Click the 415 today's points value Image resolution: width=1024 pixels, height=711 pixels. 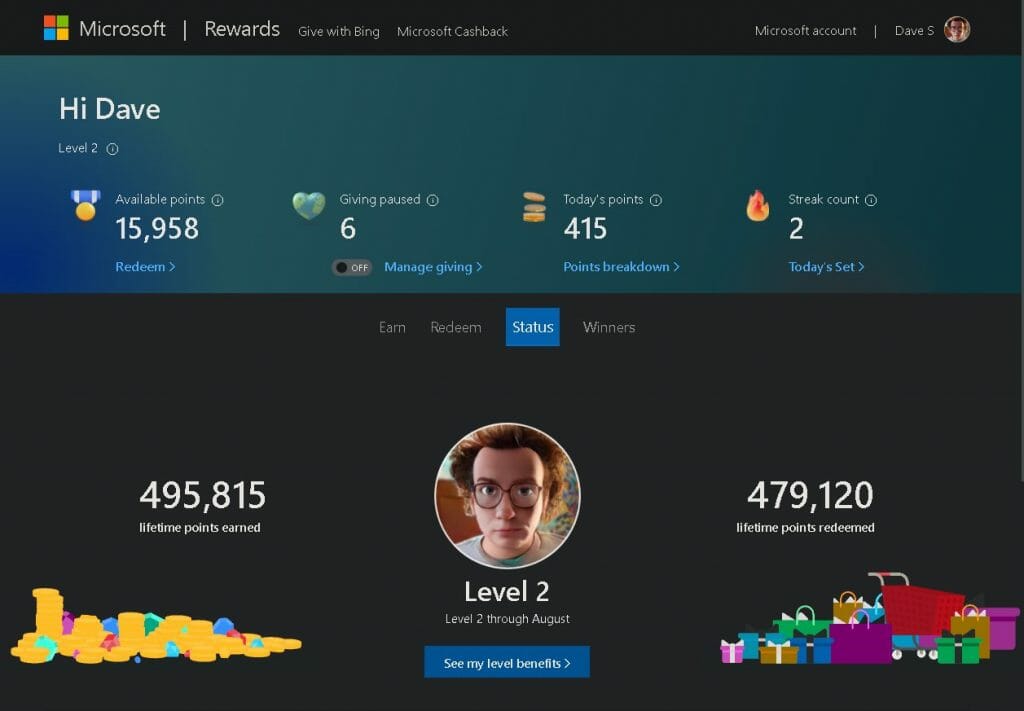coord(585,229)
